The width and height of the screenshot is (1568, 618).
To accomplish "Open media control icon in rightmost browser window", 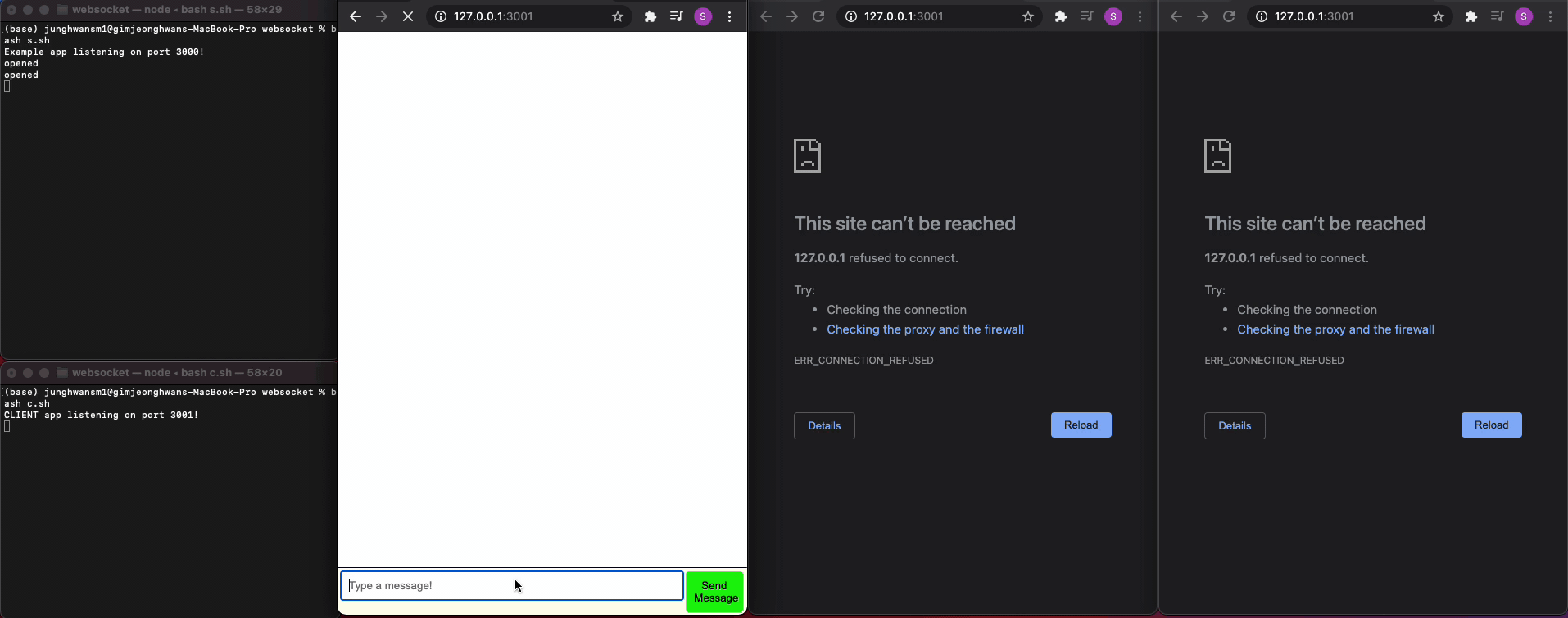I will 1497,16.
